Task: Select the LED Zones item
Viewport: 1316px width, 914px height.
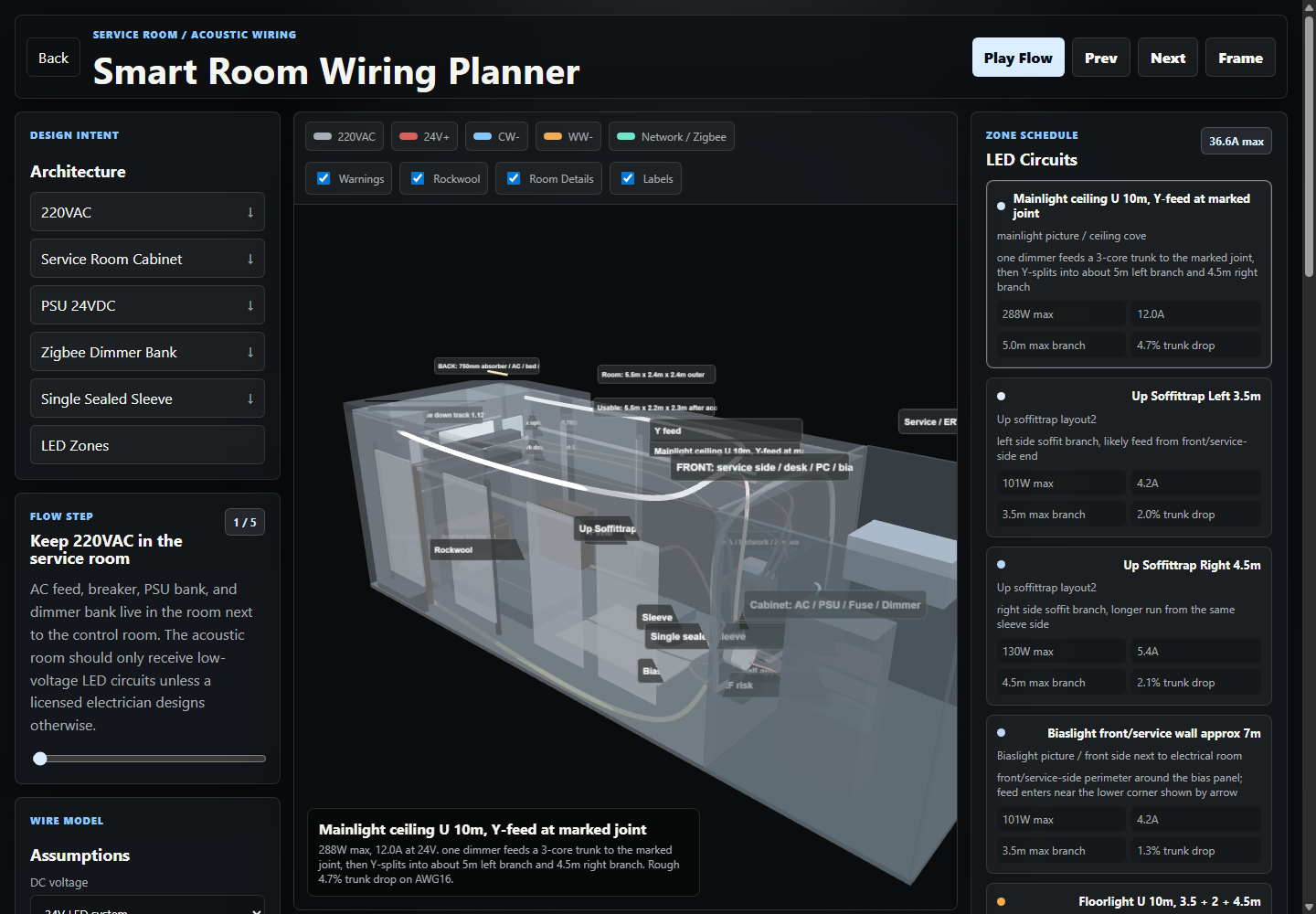Action: 147,445
